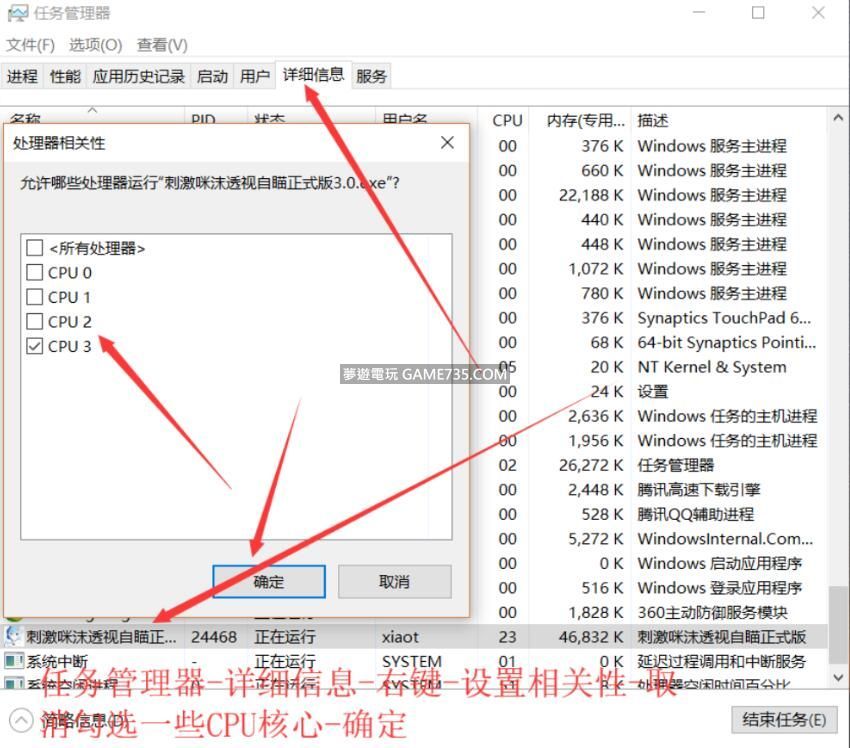Switch to the 进程 tab

tap(22, 76)
